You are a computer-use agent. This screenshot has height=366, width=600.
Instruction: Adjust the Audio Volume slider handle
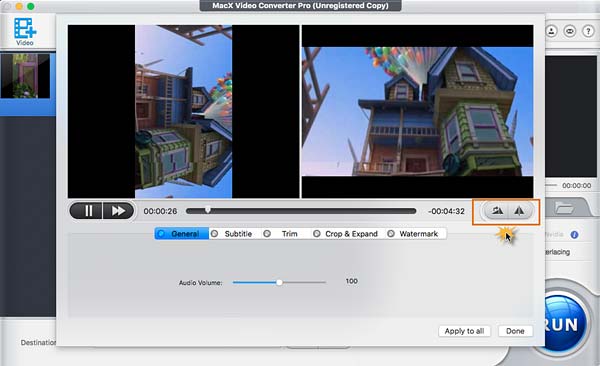279,283
